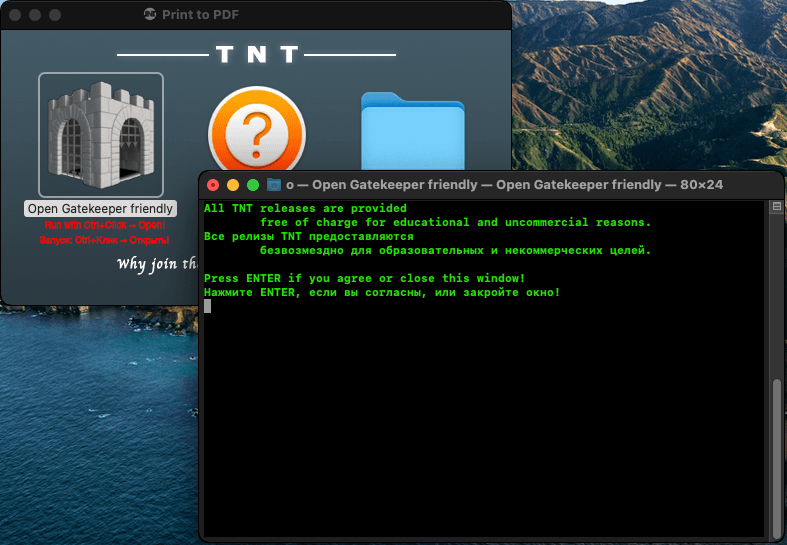The height and width of the screenshot is (545, 787).
Task: Click the split pane icon in Terminal
Action: coord(776,206)
